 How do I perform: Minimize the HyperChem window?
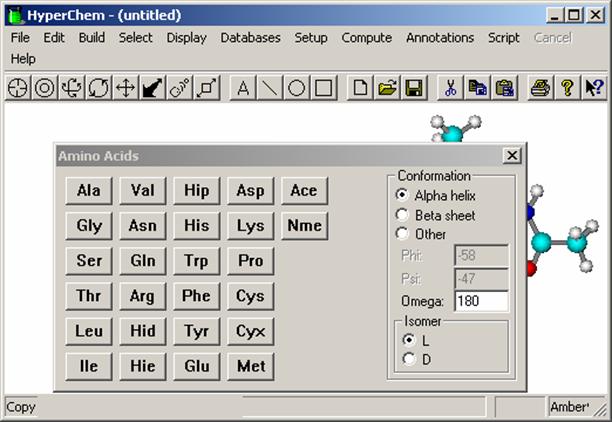tap(555, 15)
